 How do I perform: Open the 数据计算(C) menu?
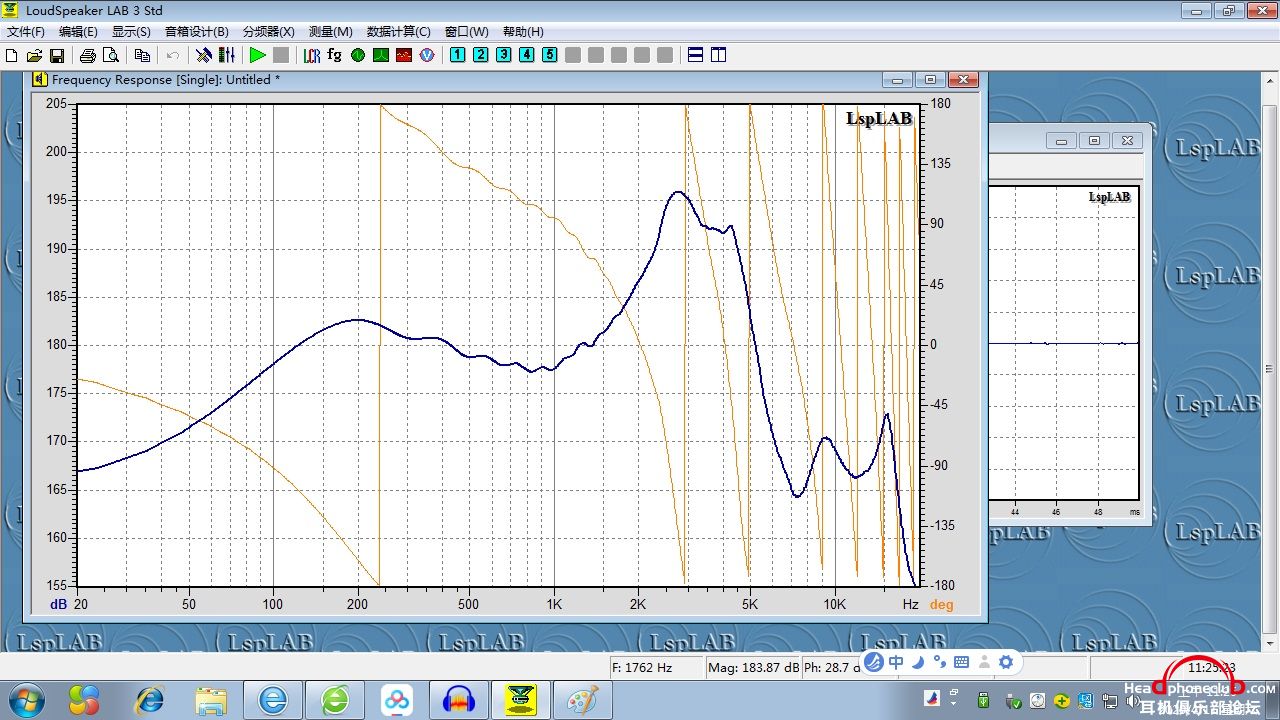pos(399,32)
